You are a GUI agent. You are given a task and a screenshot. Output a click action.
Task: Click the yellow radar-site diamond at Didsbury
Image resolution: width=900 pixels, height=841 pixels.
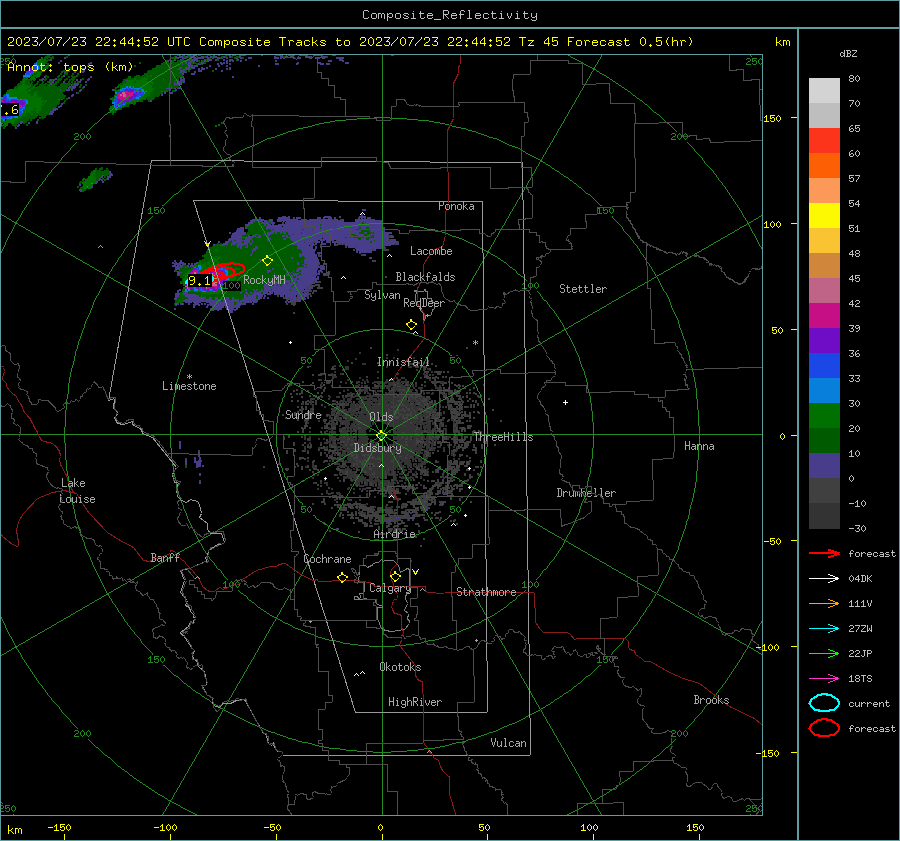[382, 436]
